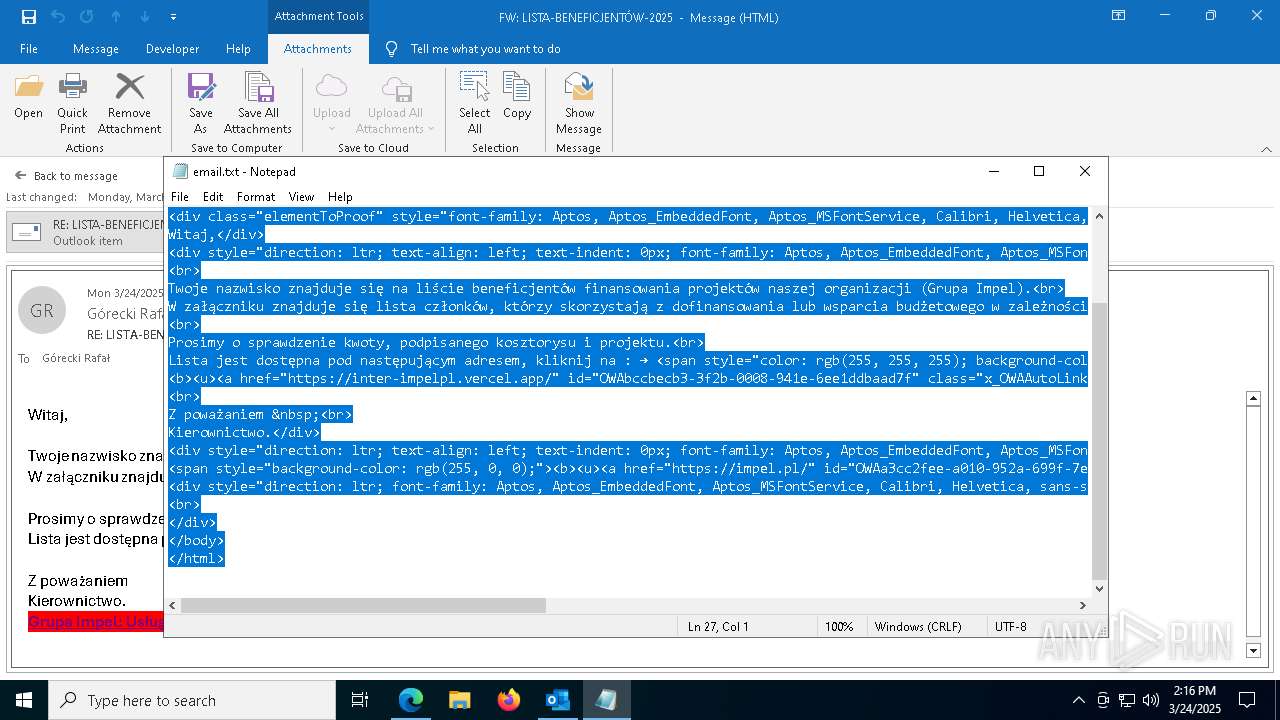
Task: Go to next item arrow in quick access toolbar
Action: point(145,16)
